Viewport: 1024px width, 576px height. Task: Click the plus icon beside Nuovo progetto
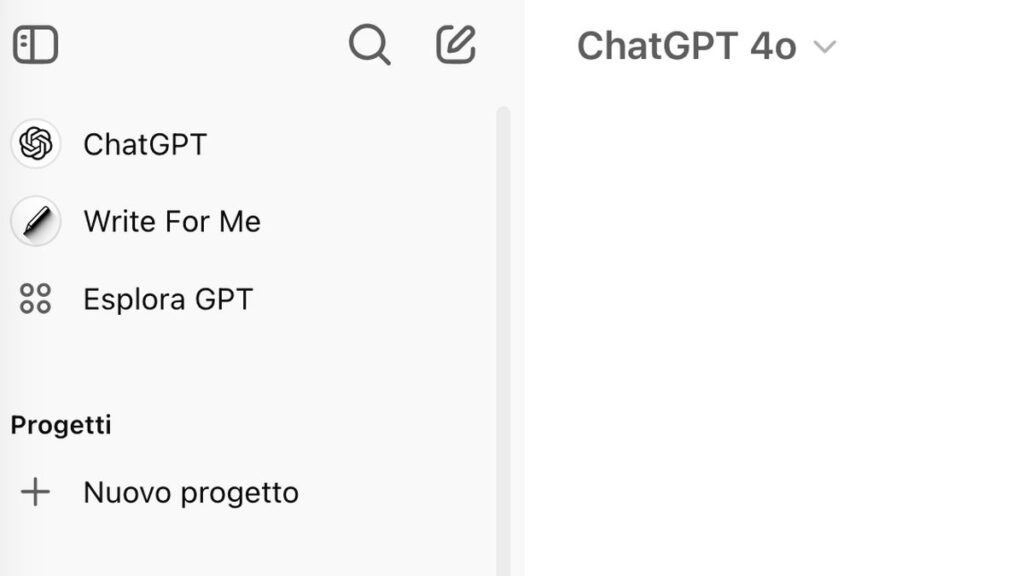[37, 491]
